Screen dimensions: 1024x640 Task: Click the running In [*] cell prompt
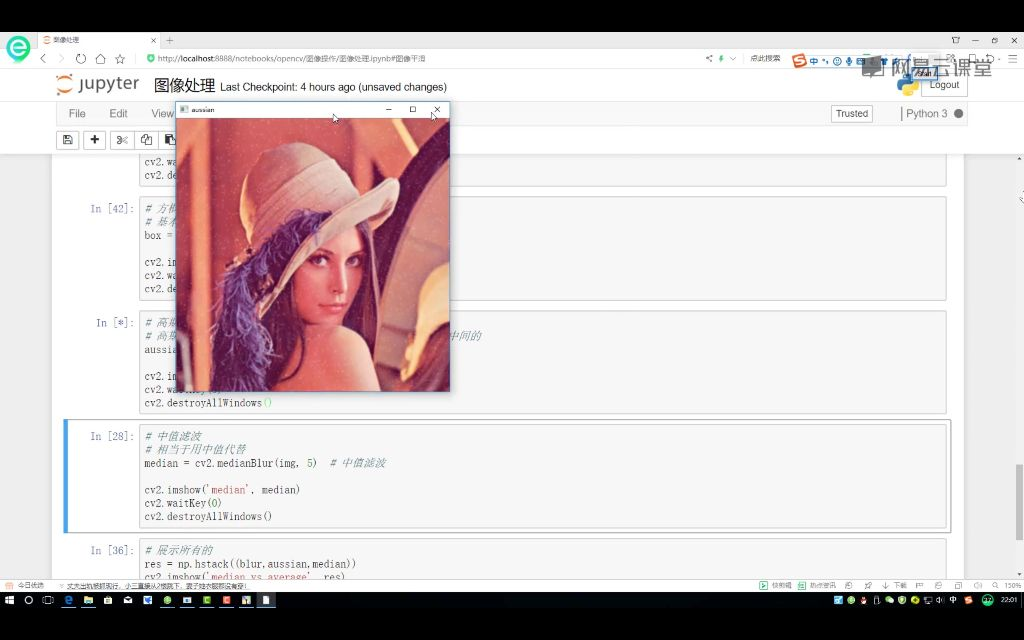[114, 323]
